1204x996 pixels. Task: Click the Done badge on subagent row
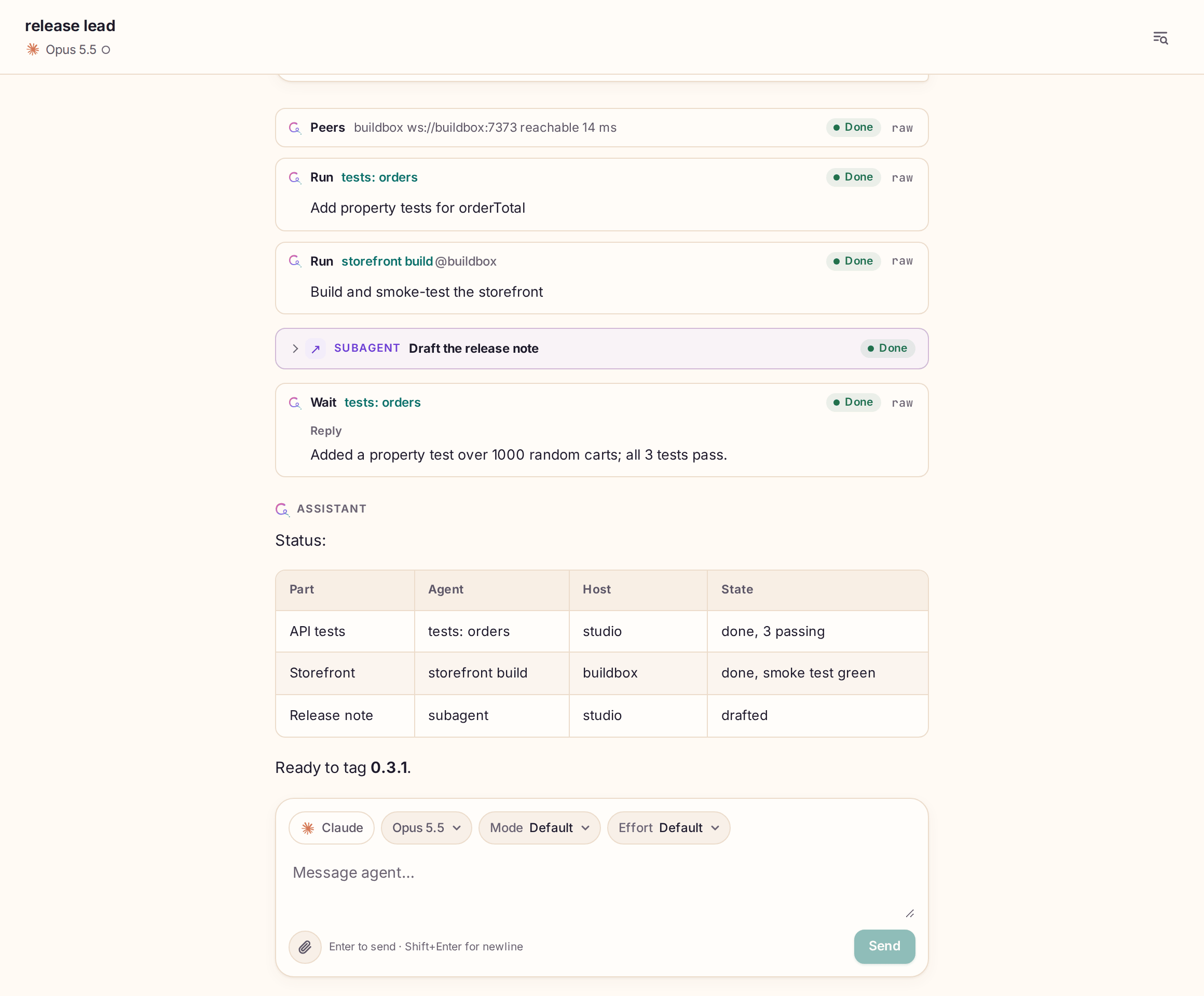(x=887, y=349)
